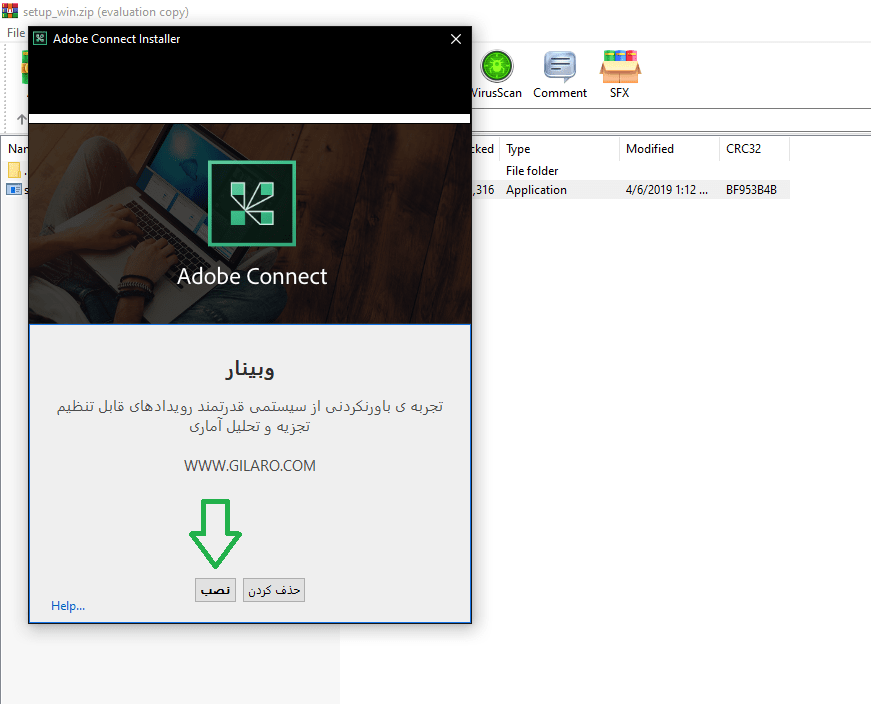
Task: Click the WinRAR icon in title bar
Action: pos(9,11)
